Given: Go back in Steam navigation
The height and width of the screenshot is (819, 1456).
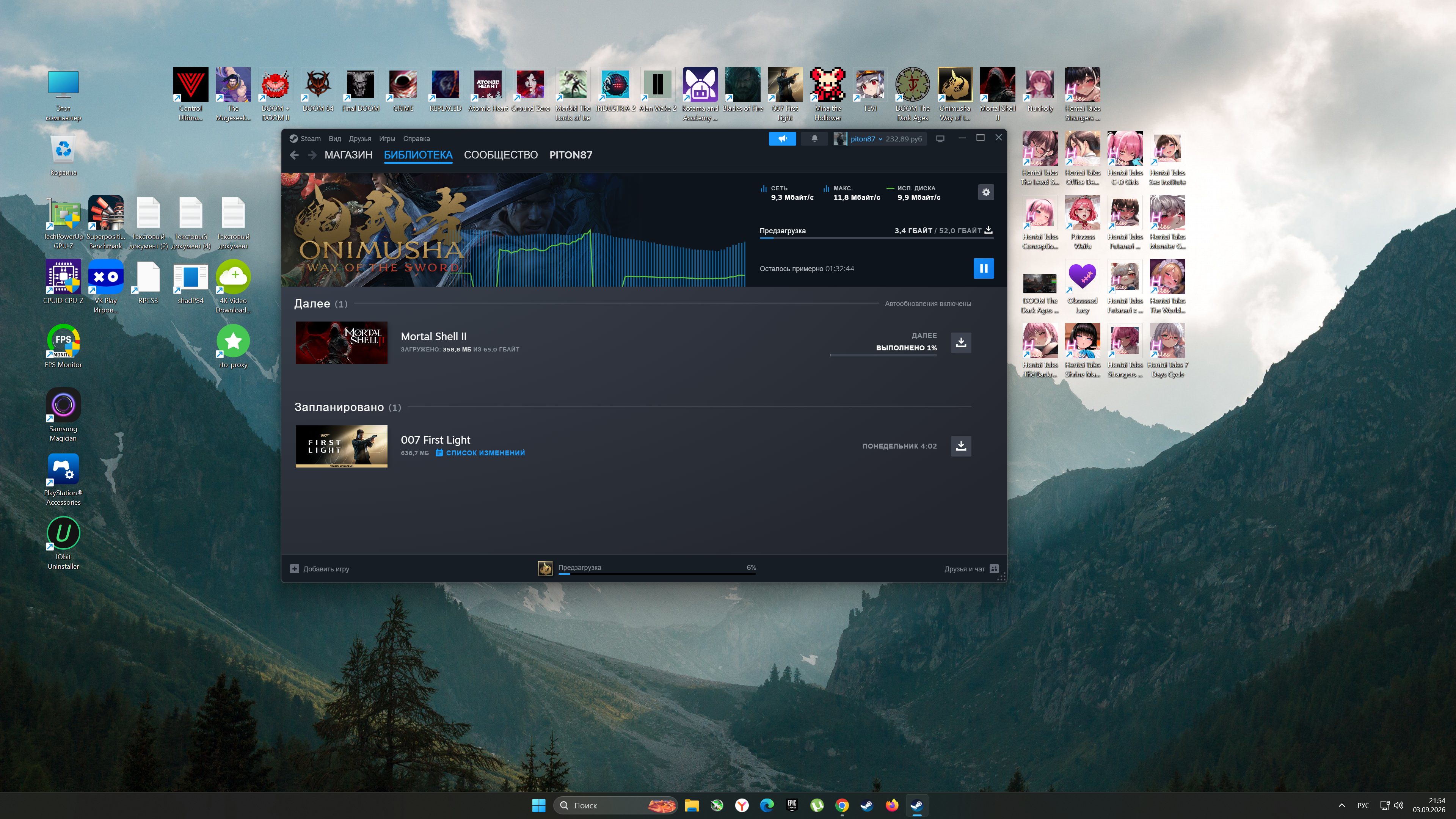Looking at the screenshot, I should pos(294,155).
